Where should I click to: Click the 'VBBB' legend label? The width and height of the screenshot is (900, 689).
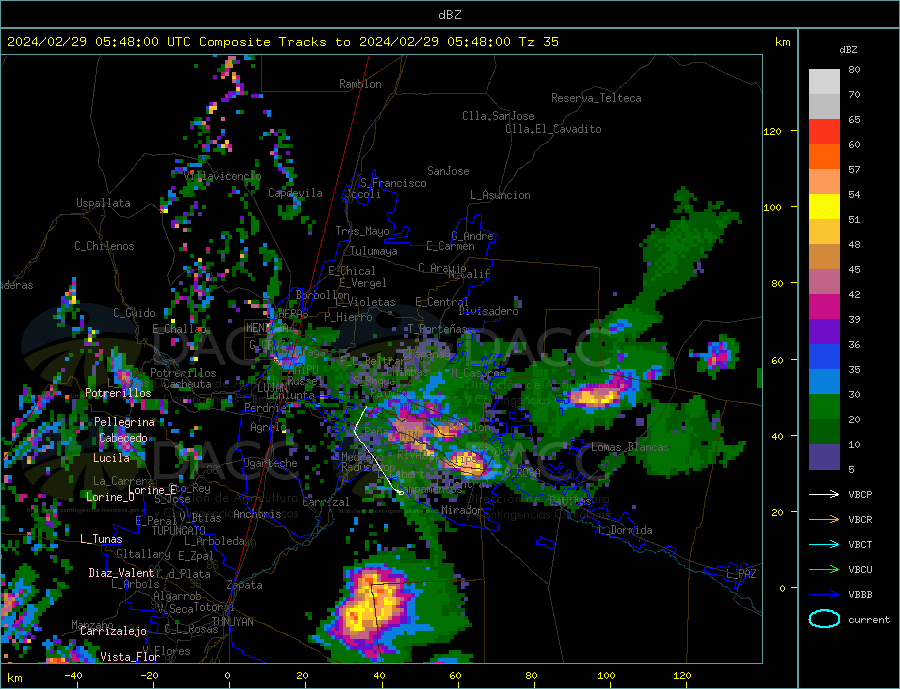(860, 595)
